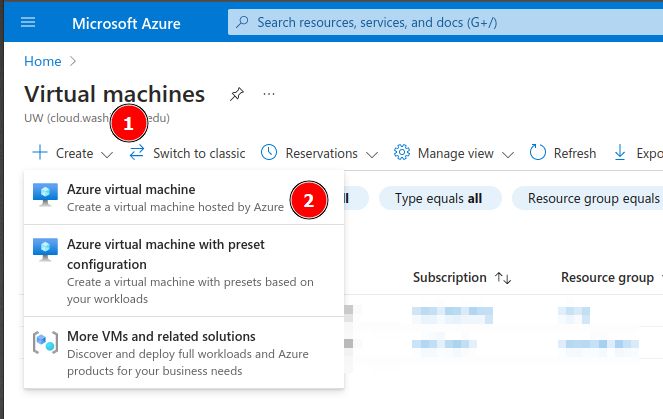This screenshot has width=663, height=419.
Task: Open the Reservations menu
Action: pyautogui.click(x=319, y=153)
